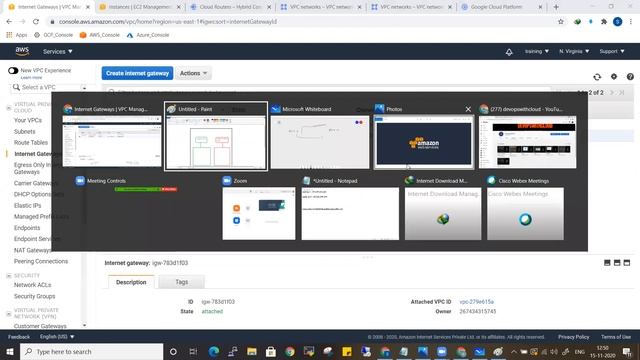
Task: Switch to Untitled - Paint window thumbnail
Action: [216, 136]
